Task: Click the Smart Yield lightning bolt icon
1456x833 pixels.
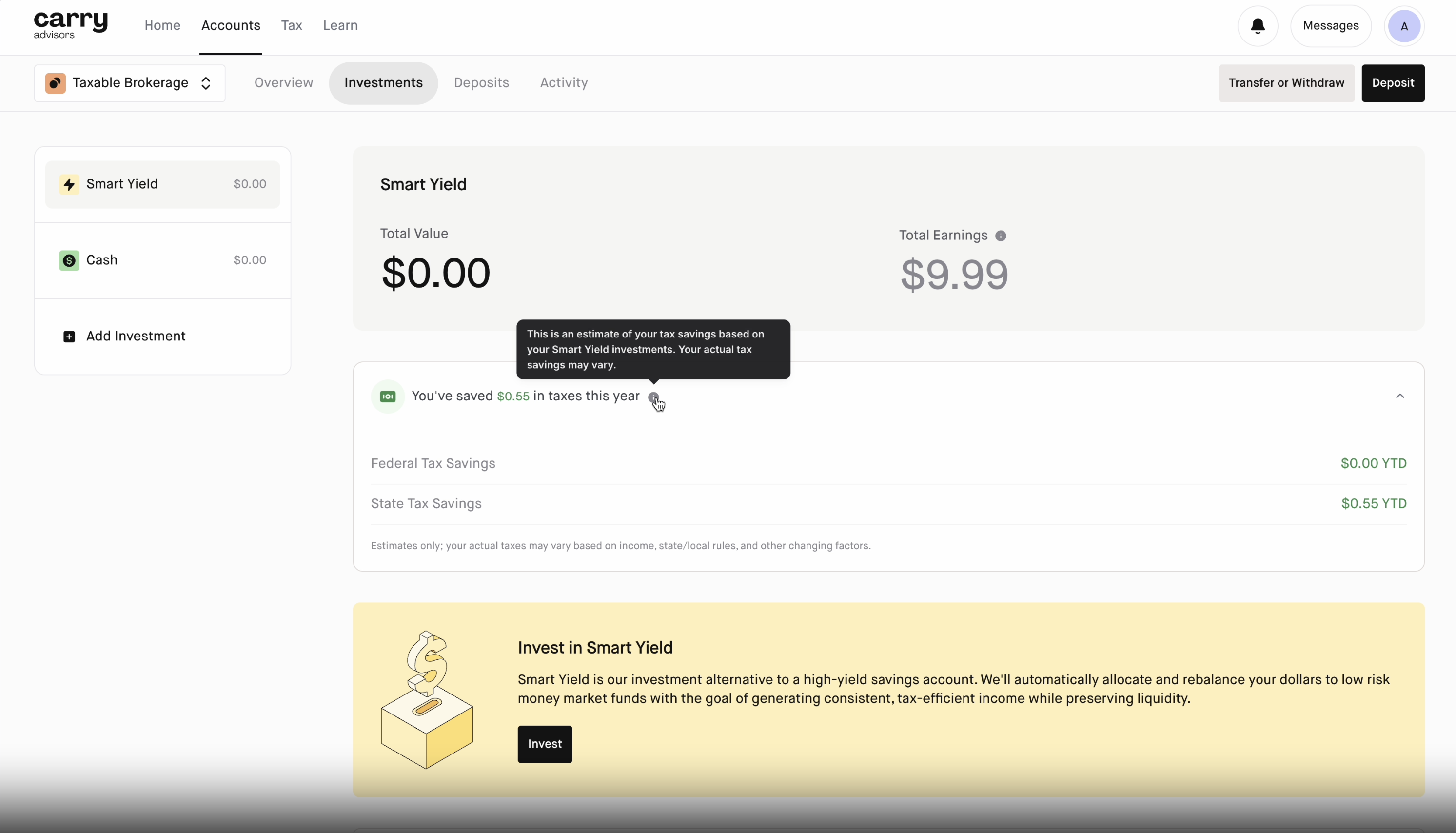Action: [x=69, y=184]
